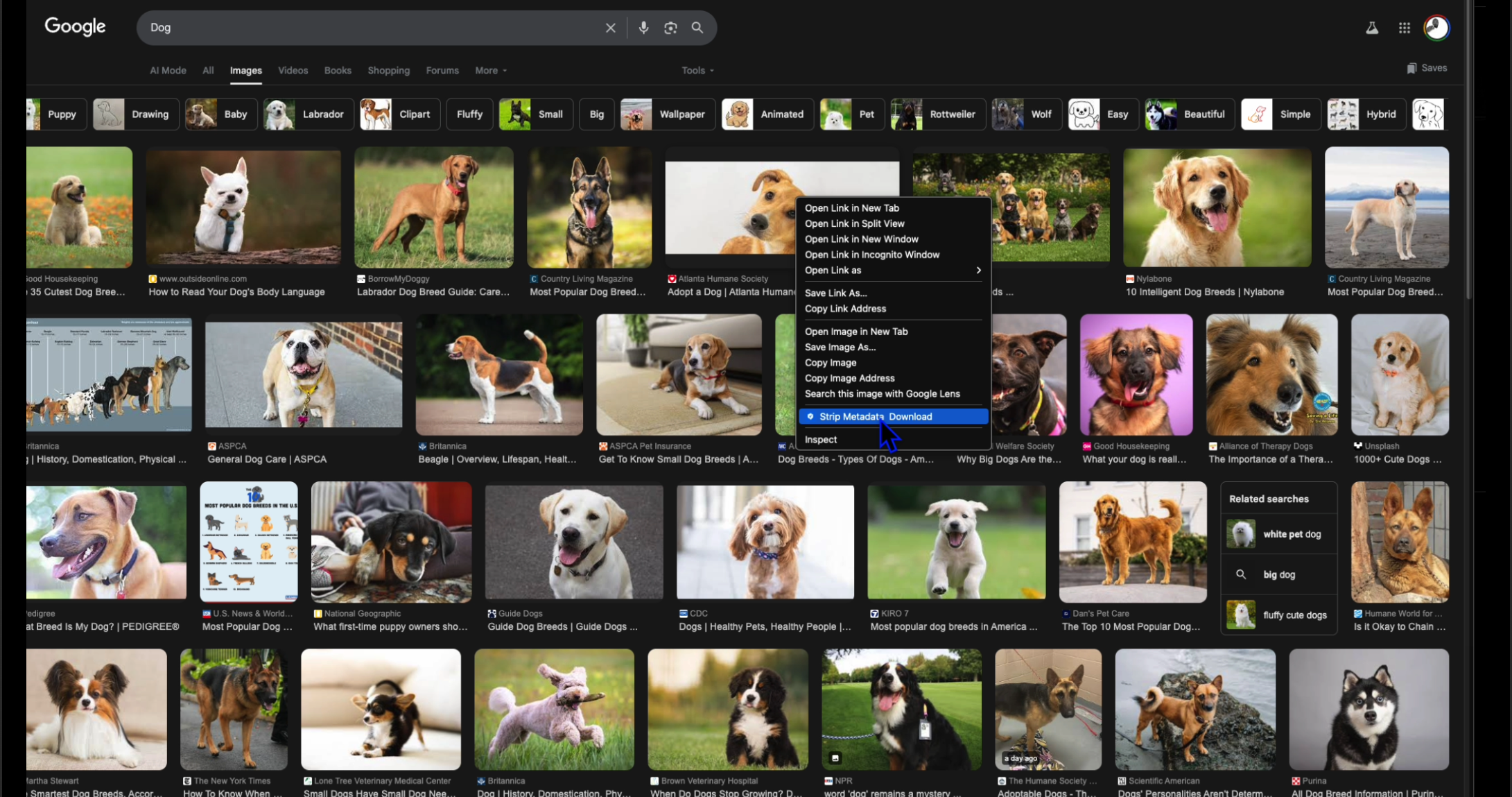Filter results by Beautiful chip

1190,114
